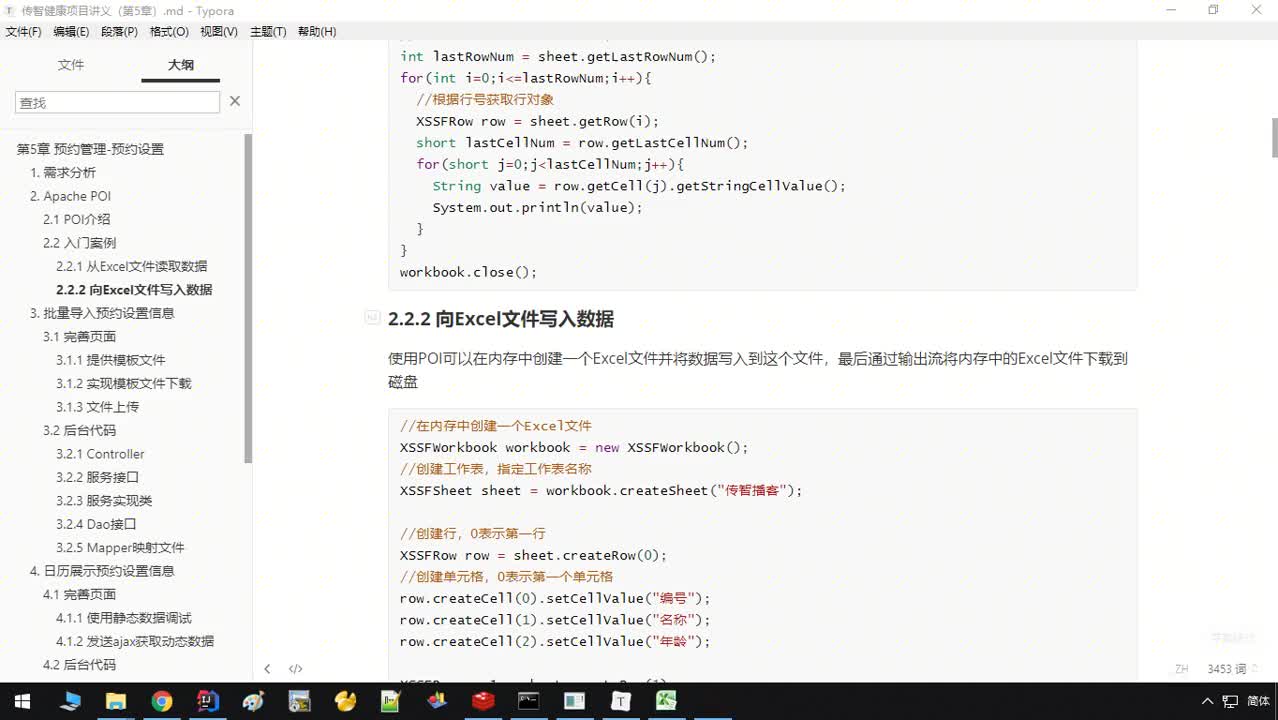Click the line XSSFWorkbook workbook = new XSSFWorkbook();
Image resolution: width=1278 pixels, height=720 pixels.
[574, 447]
